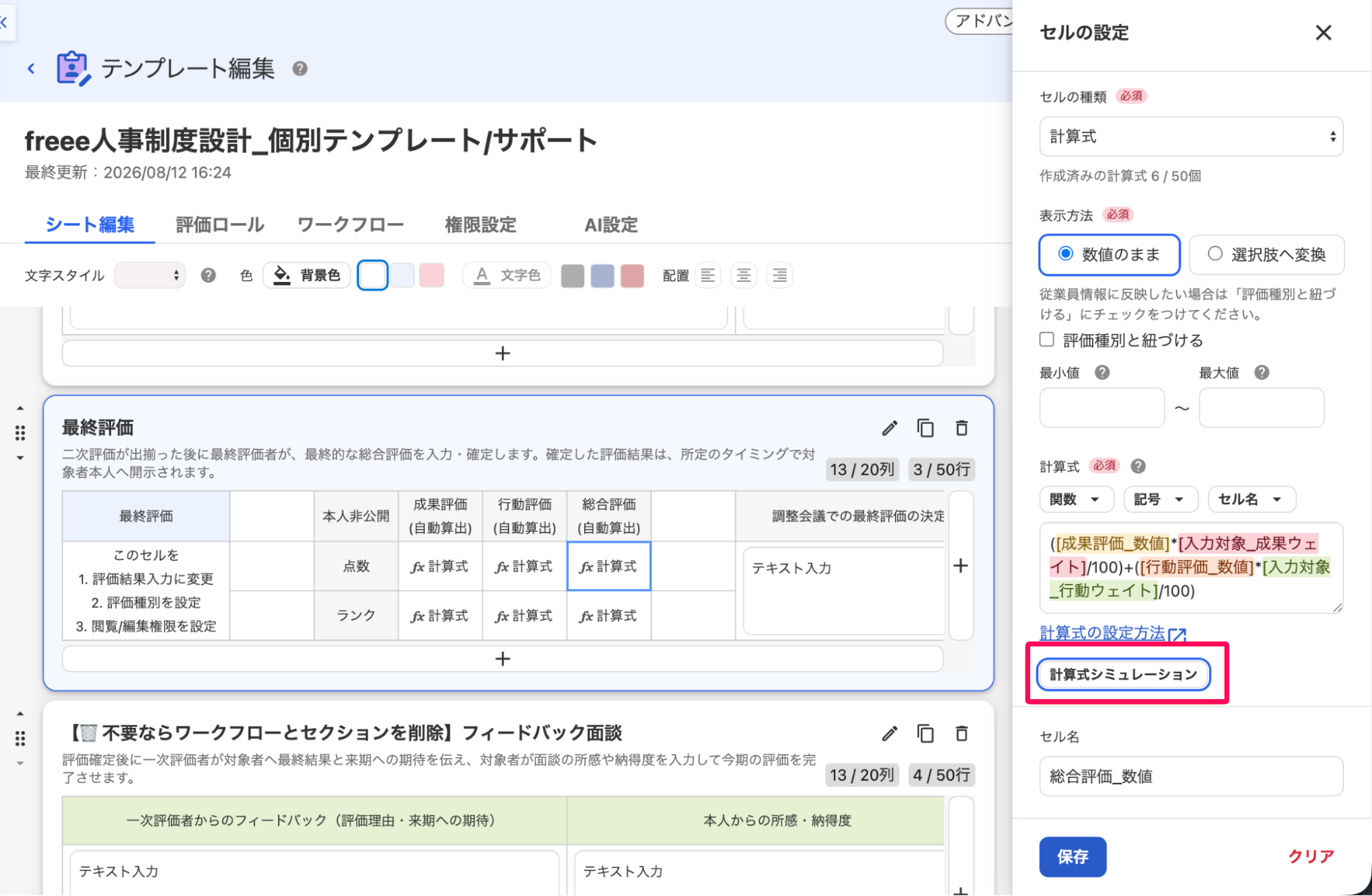Image resolution: width=1372 pixels, height=896 pixels.
Task: Expand the 記号 dropdown
Action: click(x=1161, y=499)
